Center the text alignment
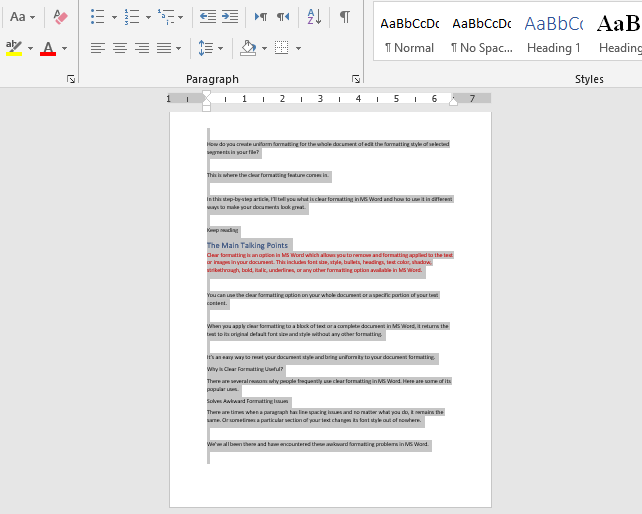This screenshot has width=642, height=514. click(x=120, y=48)
